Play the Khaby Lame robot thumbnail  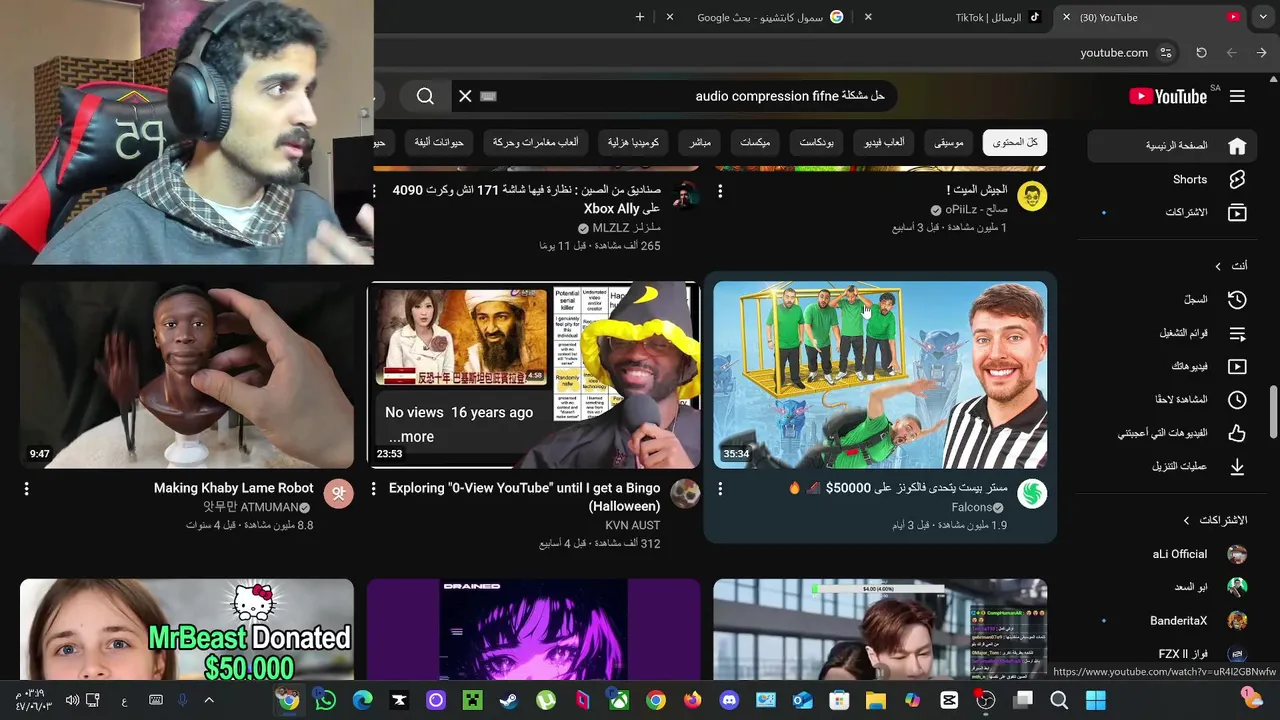[187, 375]
